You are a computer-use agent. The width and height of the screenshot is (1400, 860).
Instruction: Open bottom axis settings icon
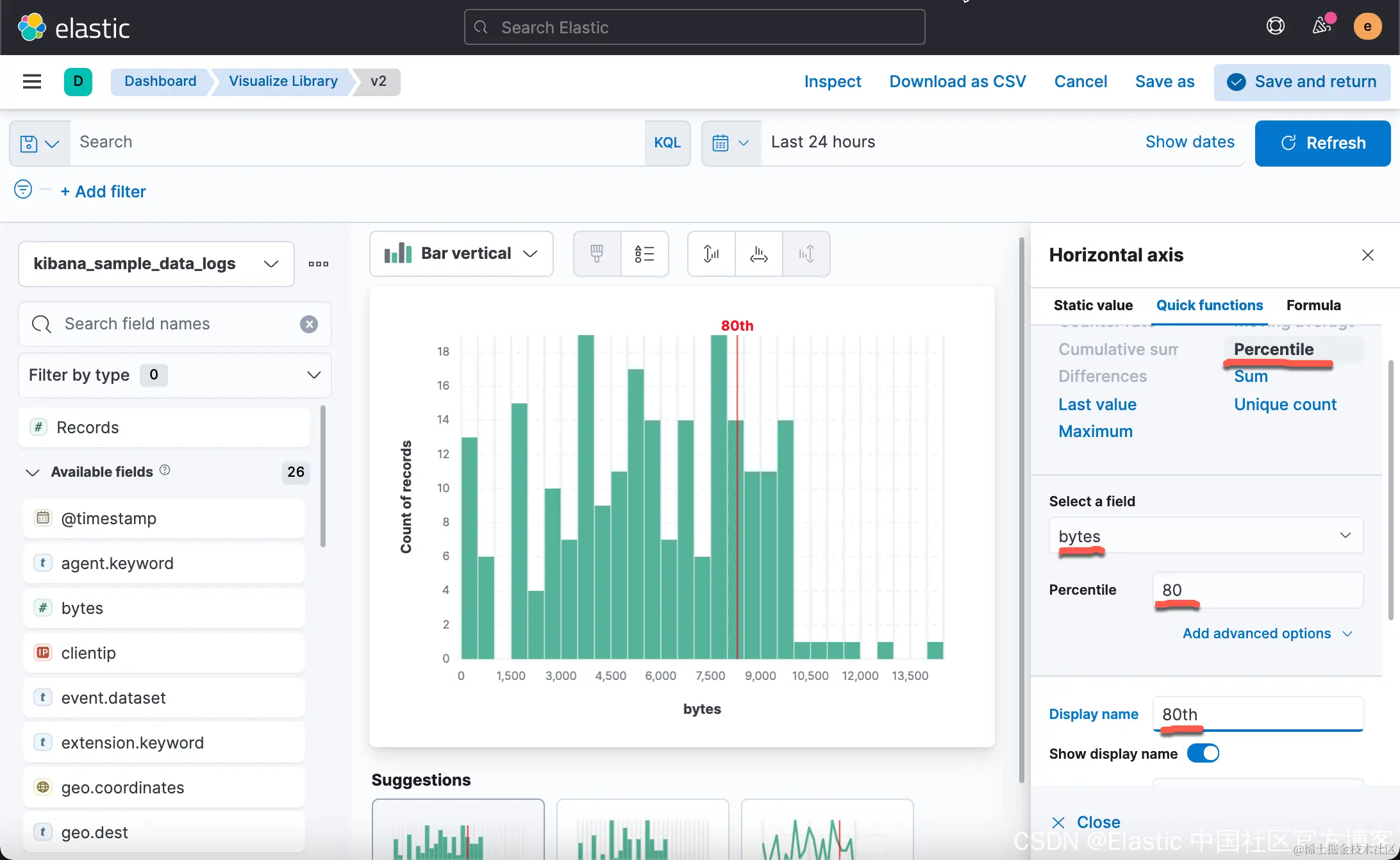point(758,254)
